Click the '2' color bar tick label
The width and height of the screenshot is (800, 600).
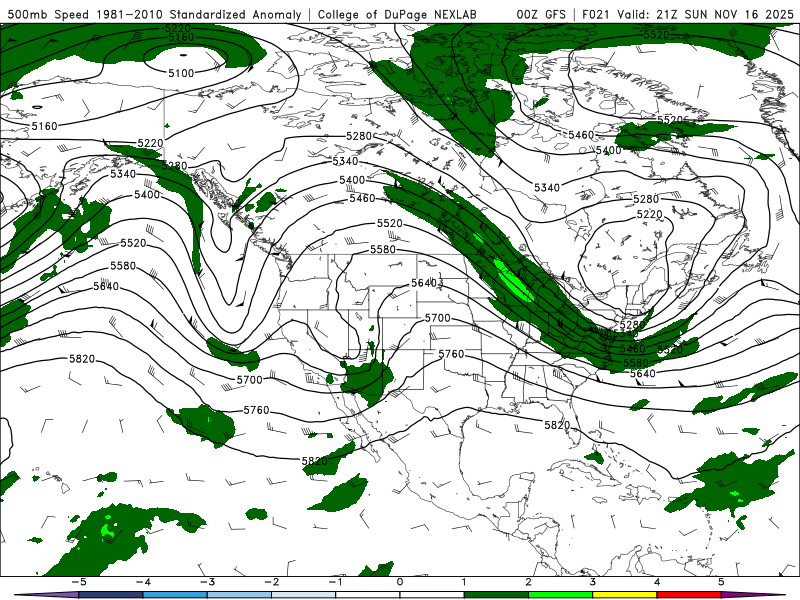pyautogui.click(x=529, y=582)
